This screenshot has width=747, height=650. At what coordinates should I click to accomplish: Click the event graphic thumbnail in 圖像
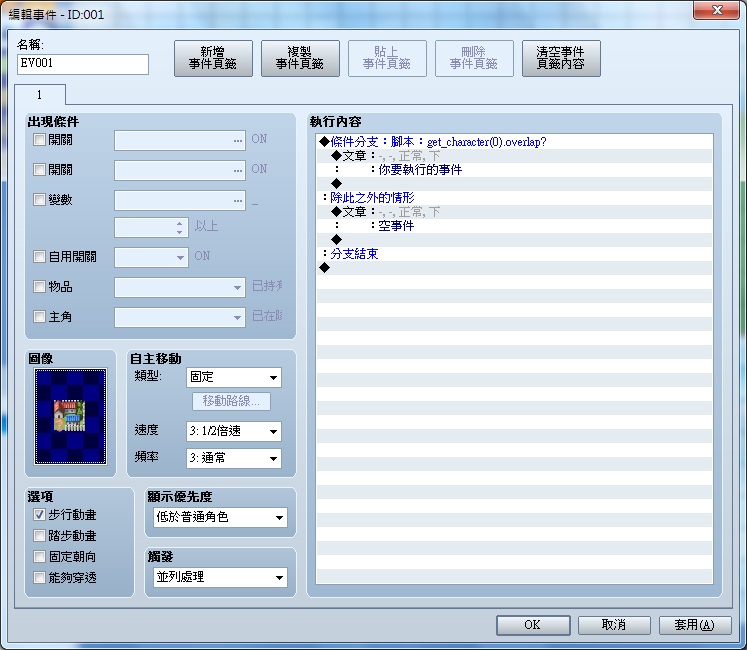pyautogui.click(x=71, y=416)
